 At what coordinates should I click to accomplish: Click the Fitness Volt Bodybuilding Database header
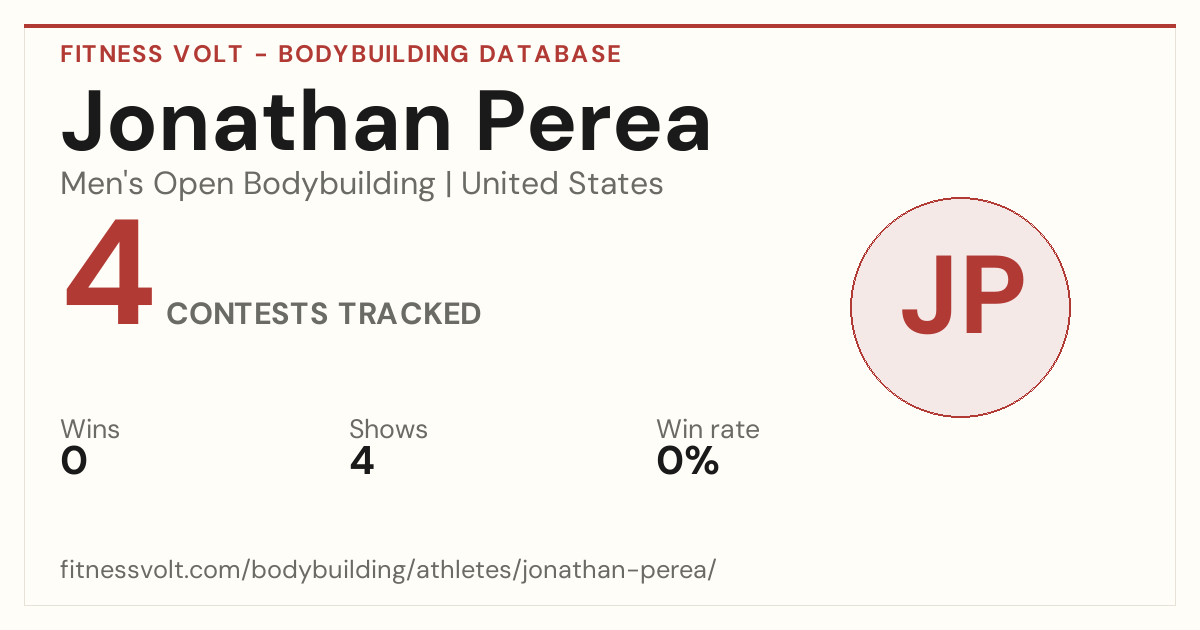pyautogui.click(x=341, y=54)
